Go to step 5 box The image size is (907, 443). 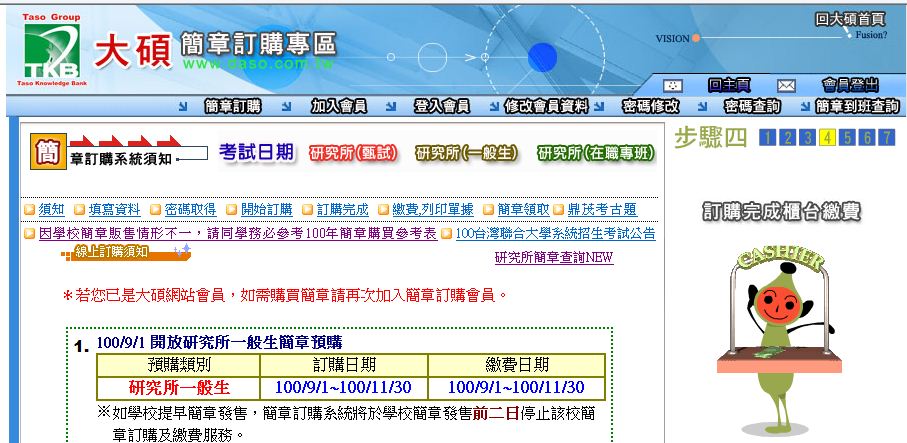pos(847,138)
